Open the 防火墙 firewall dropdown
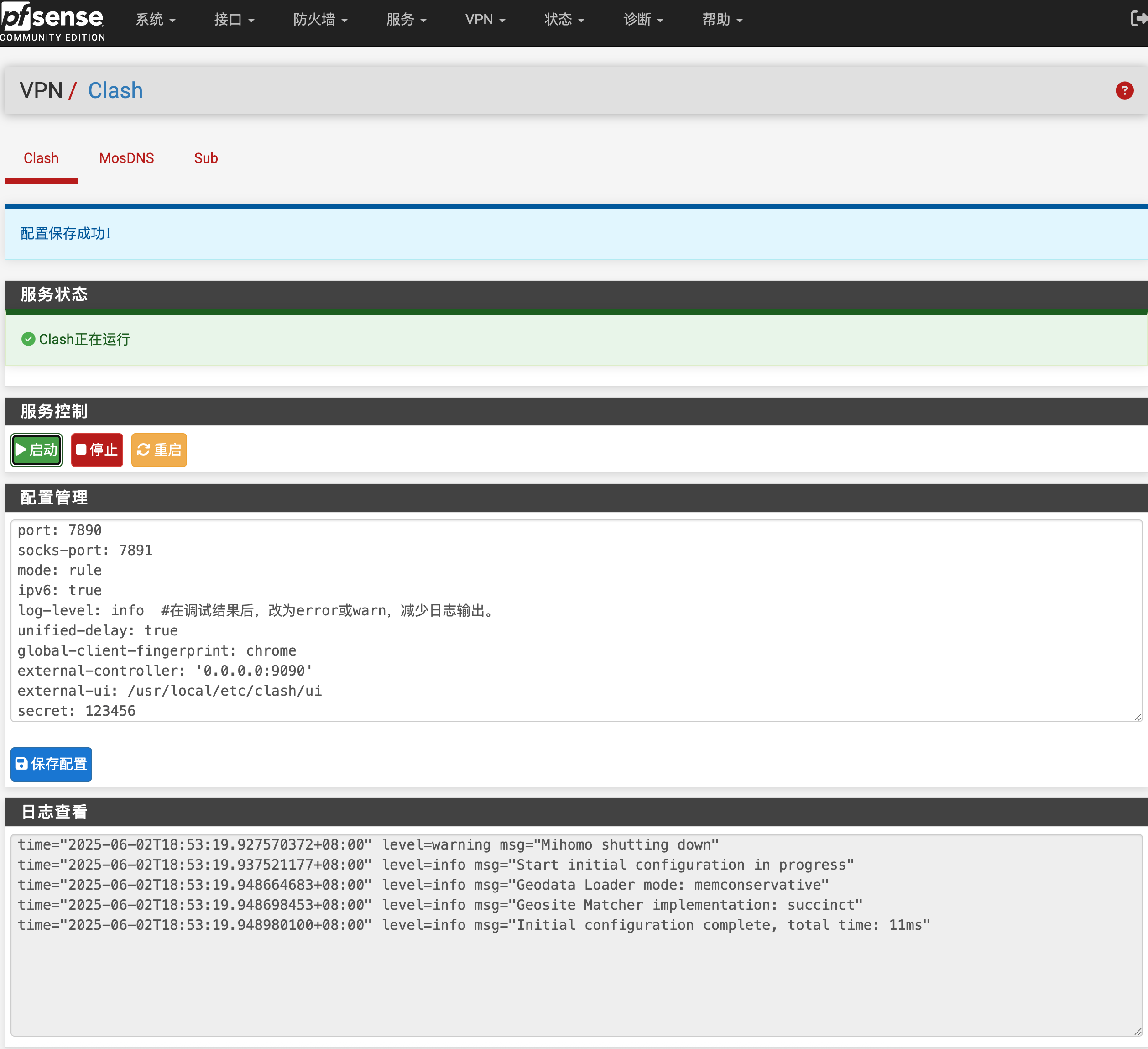The height and width of the screenshot is (1049, 1148). click(x=320, y=19)
